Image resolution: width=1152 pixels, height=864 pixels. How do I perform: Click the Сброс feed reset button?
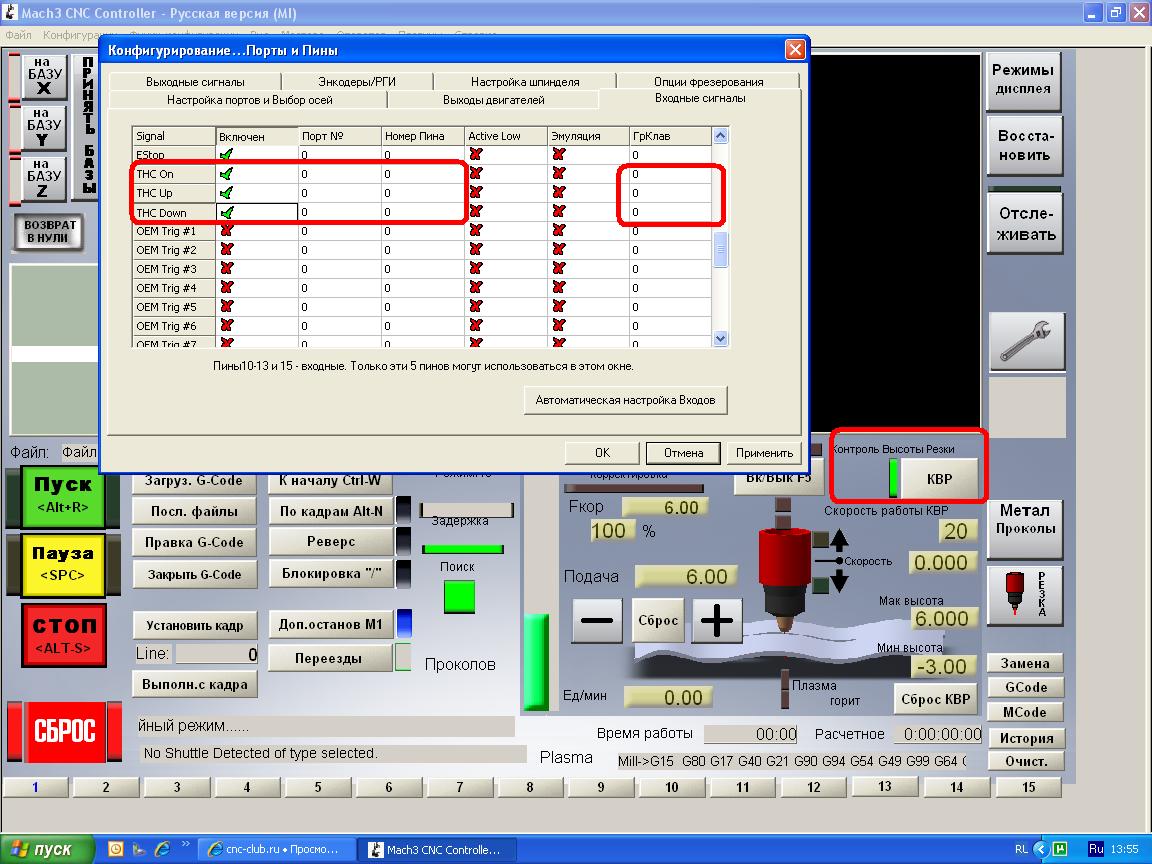(658, 621)
